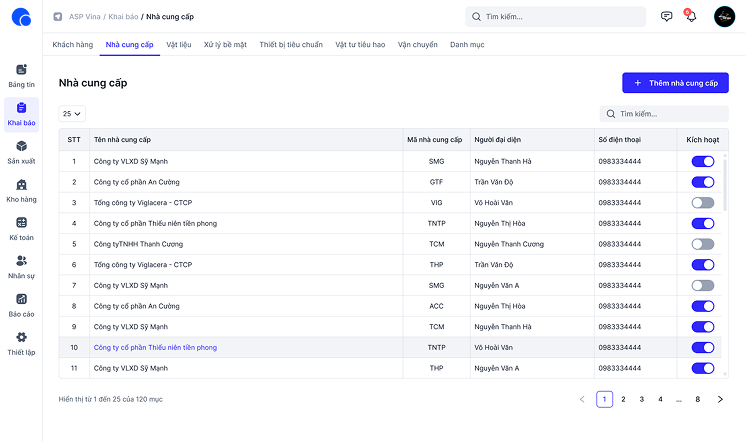The image size is (746, 443).
Task: Enable the toggle for supplier row 3
Action: click(702, 203)
